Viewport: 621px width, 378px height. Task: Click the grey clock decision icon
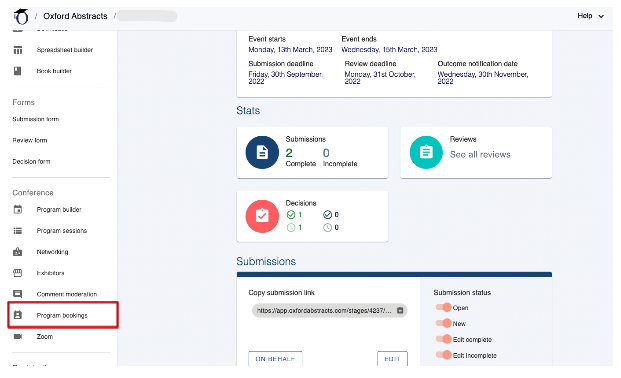[327, 227]
